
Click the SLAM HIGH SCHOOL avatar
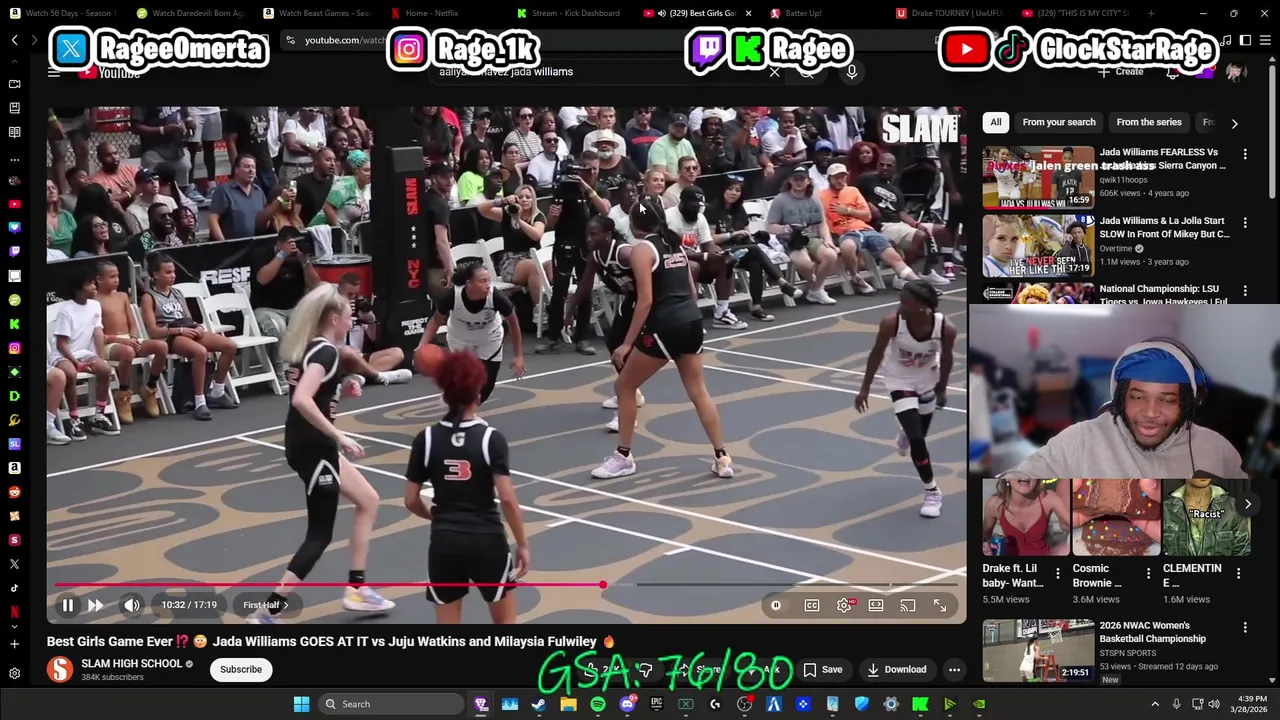pyautogui.click(x=60, y=669)
